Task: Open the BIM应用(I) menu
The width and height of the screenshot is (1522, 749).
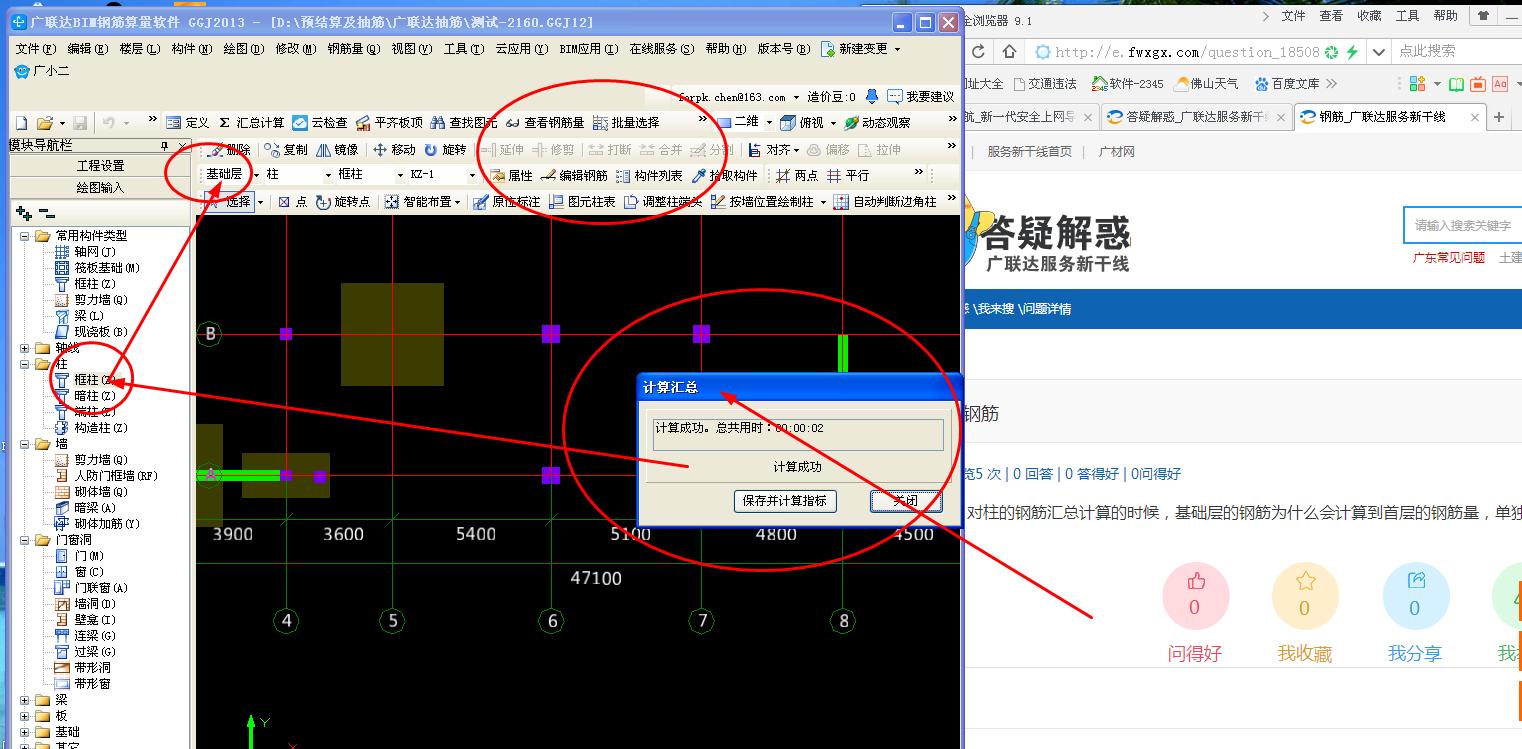Action: point(588,48)
